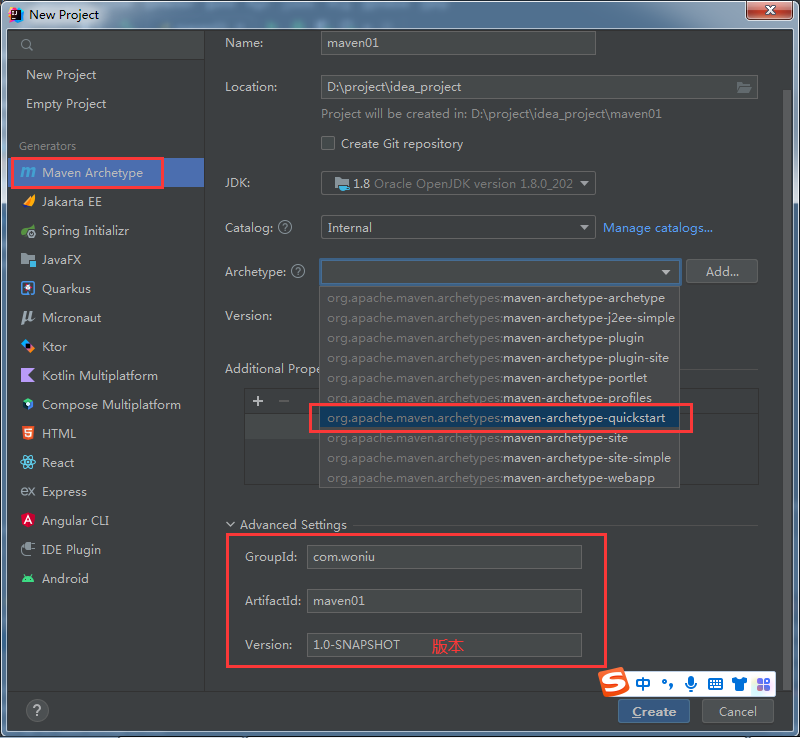This screenshot has width=800, height=738.
Task: Choose maven-archetype-plugin option
Action: [499, 338]
